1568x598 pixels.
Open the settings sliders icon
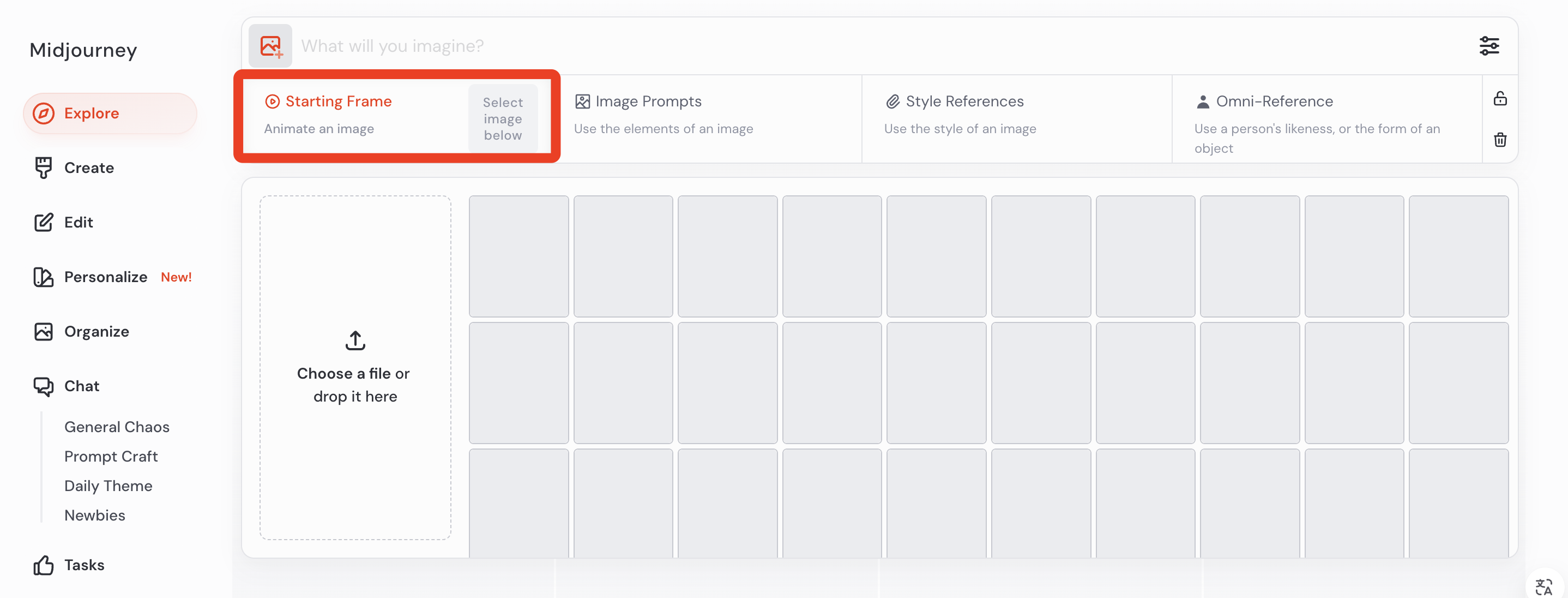1489,46
